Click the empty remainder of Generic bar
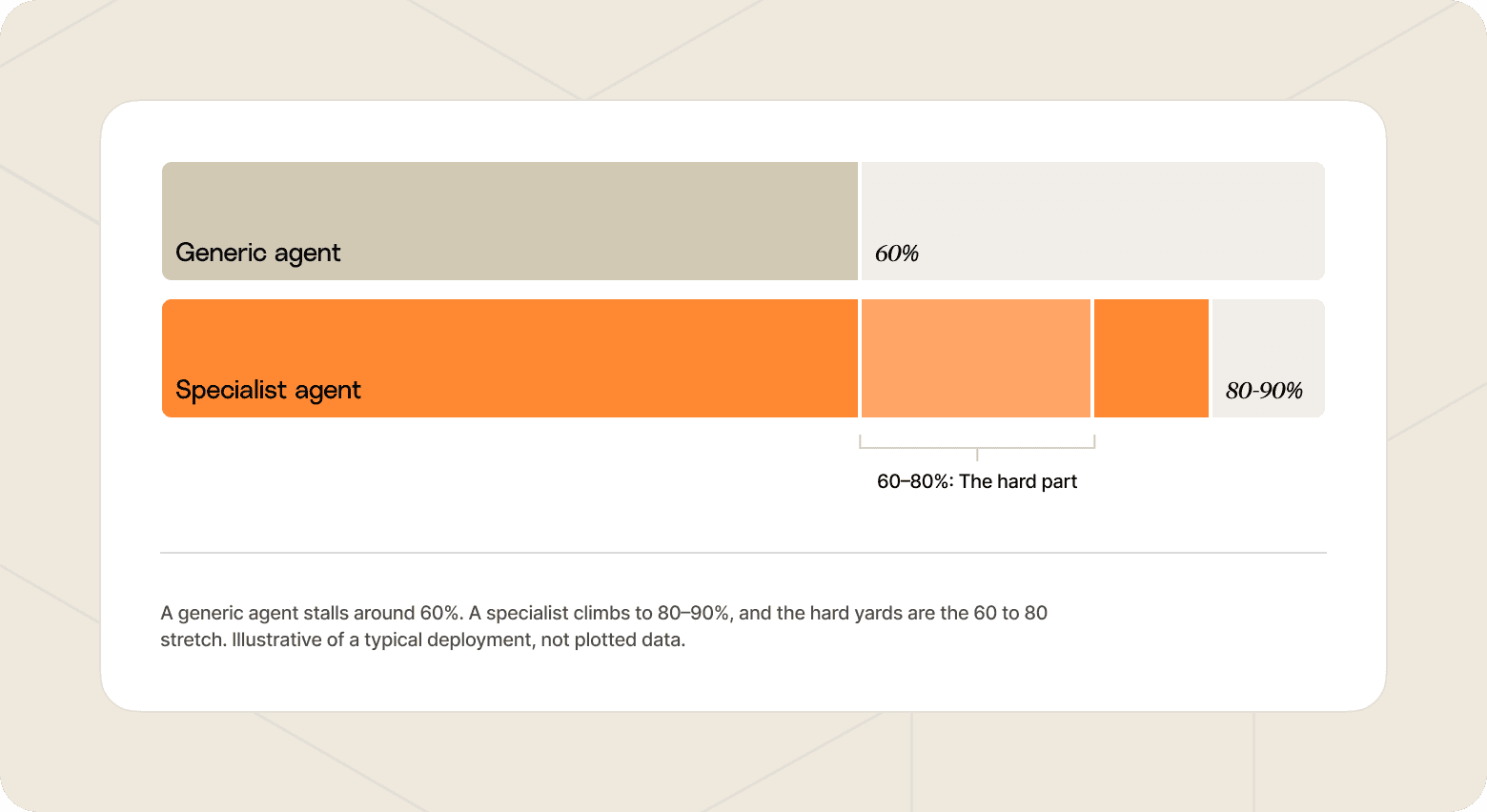 pyautogui.click(x=1093, y=221)
